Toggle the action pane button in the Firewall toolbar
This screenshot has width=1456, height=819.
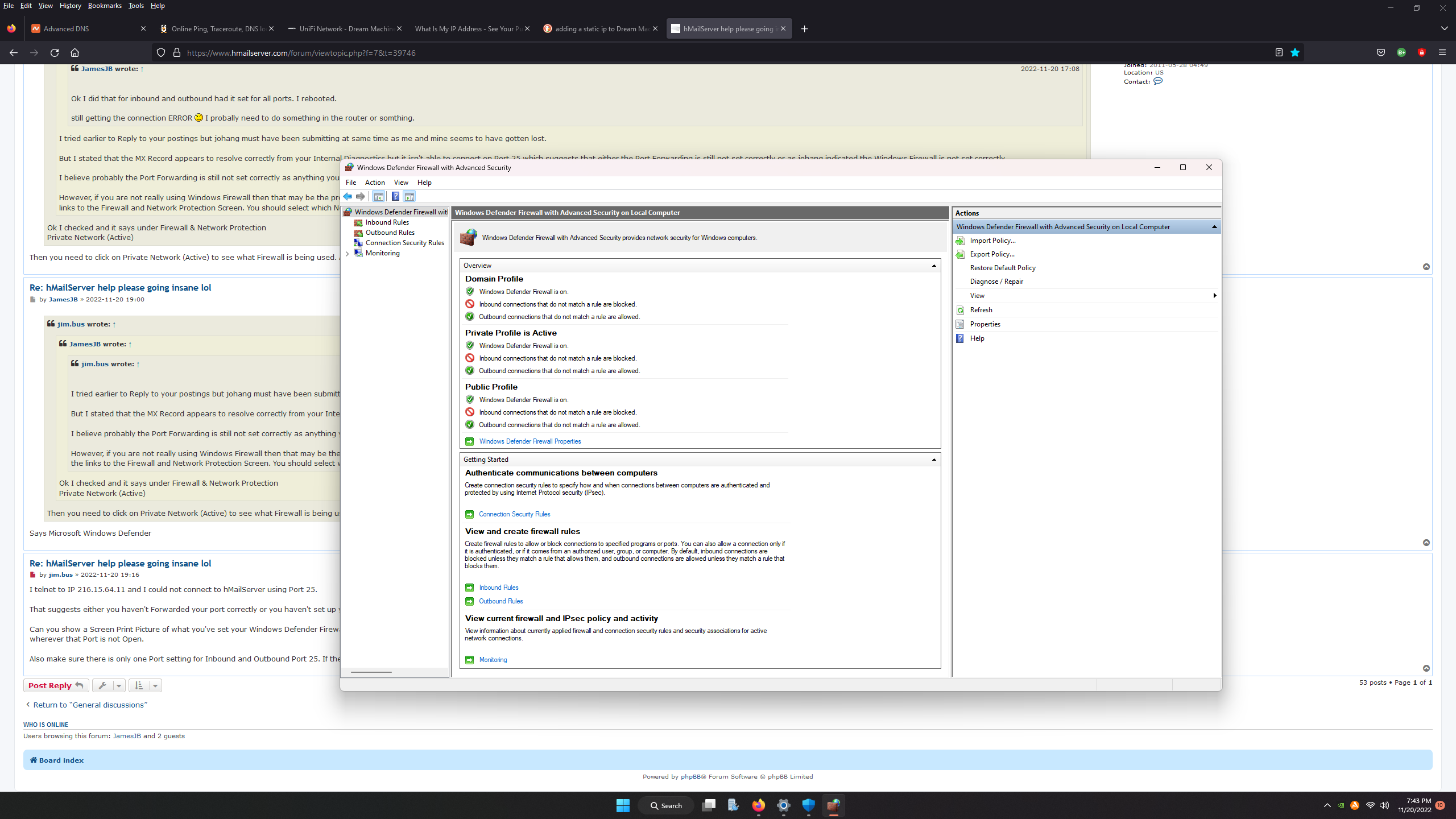pos(409,197)
